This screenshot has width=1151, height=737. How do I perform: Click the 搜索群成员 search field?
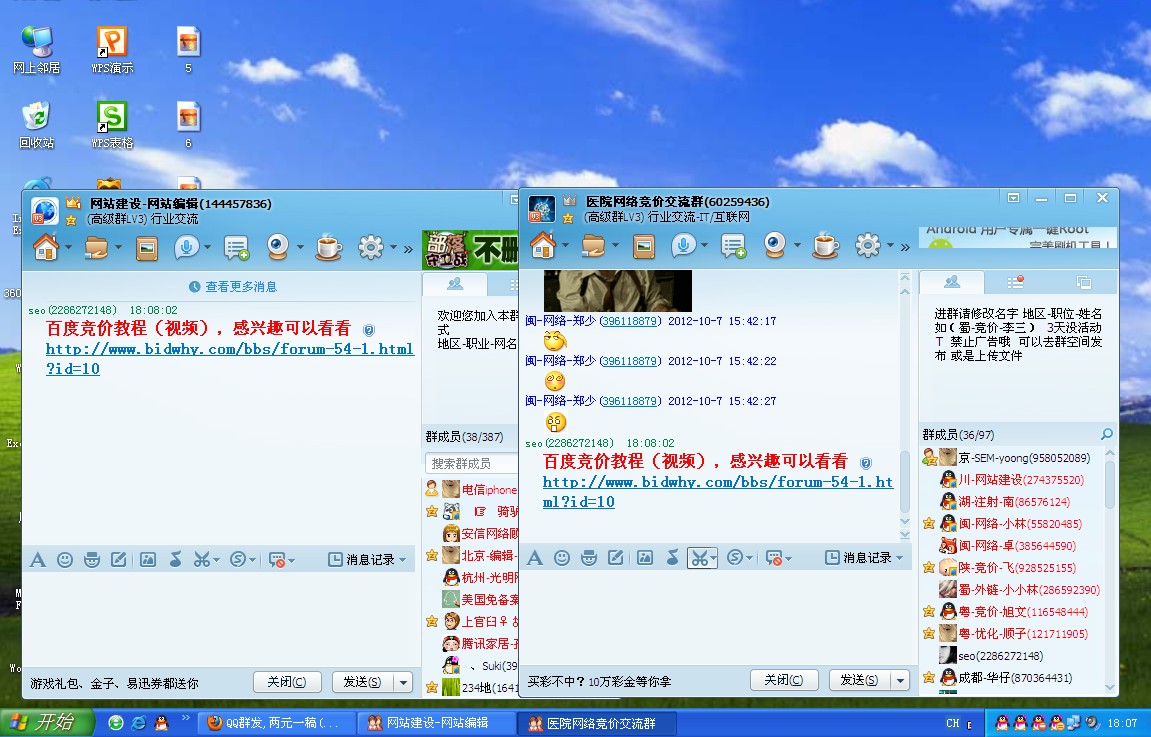point(470,464)
